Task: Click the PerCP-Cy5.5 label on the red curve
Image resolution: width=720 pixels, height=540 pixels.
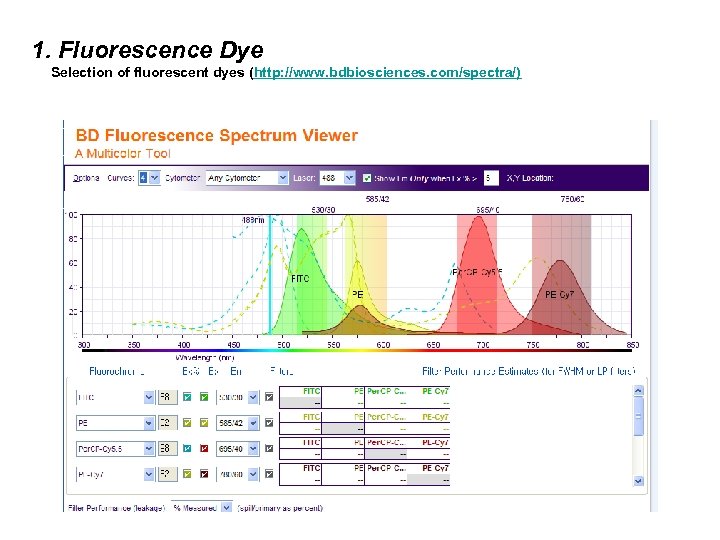Action: (477, 272)
